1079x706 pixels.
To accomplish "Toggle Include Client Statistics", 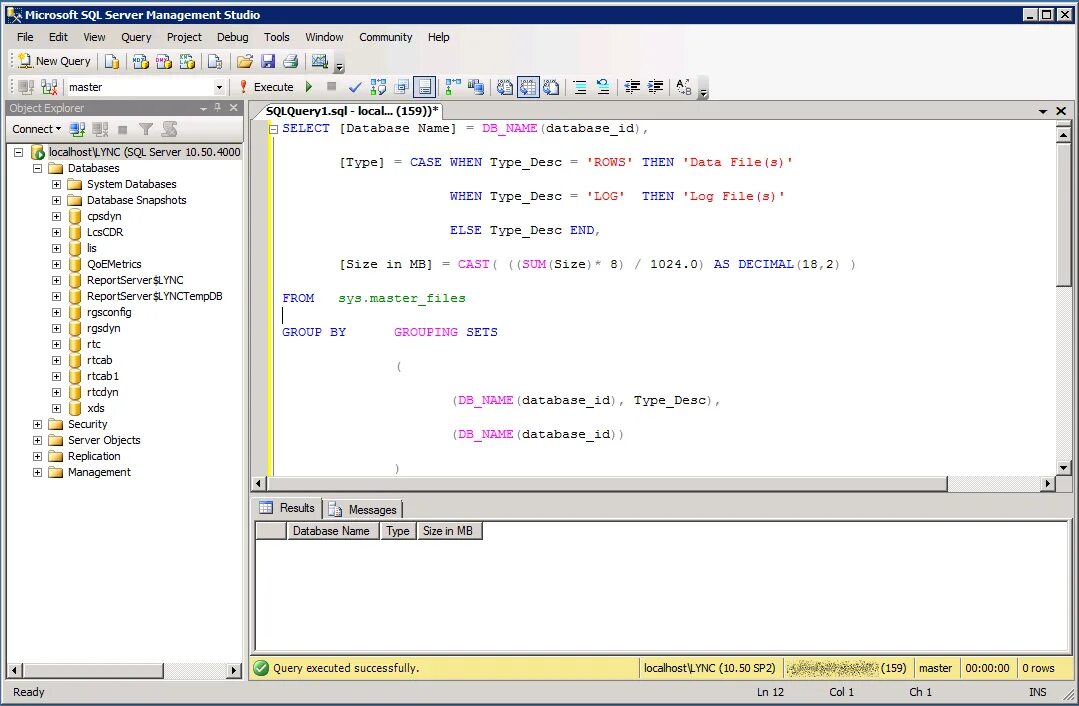I will (x=476, y=87).
